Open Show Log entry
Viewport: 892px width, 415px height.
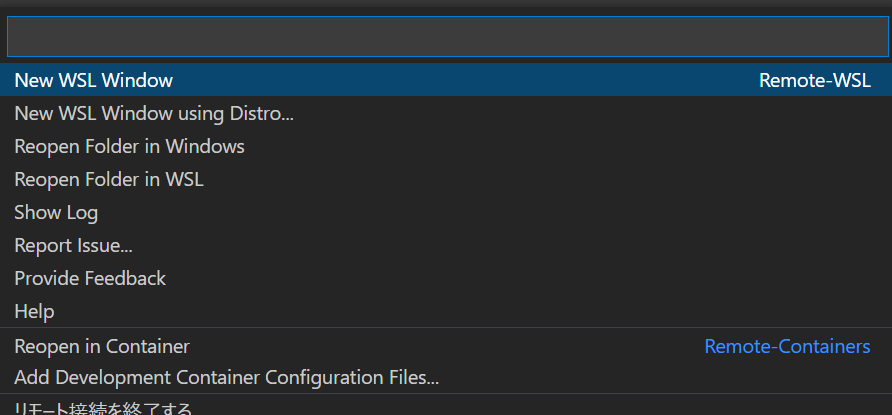[x=56, y=213]
